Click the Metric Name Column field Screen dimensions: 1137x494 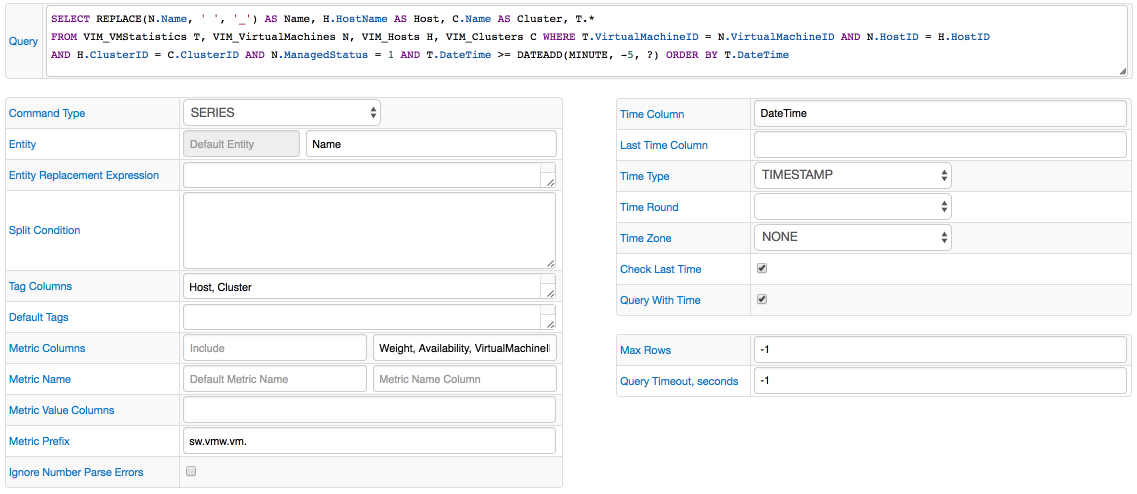(465, 379)
